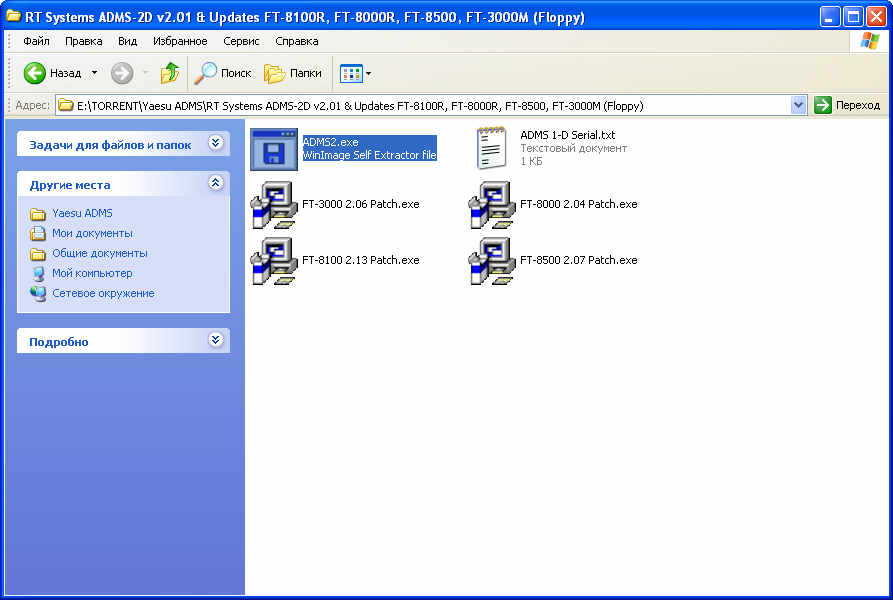
Task: Open the Справка menu
Action: pyautogui.click(x=297, y=41)
